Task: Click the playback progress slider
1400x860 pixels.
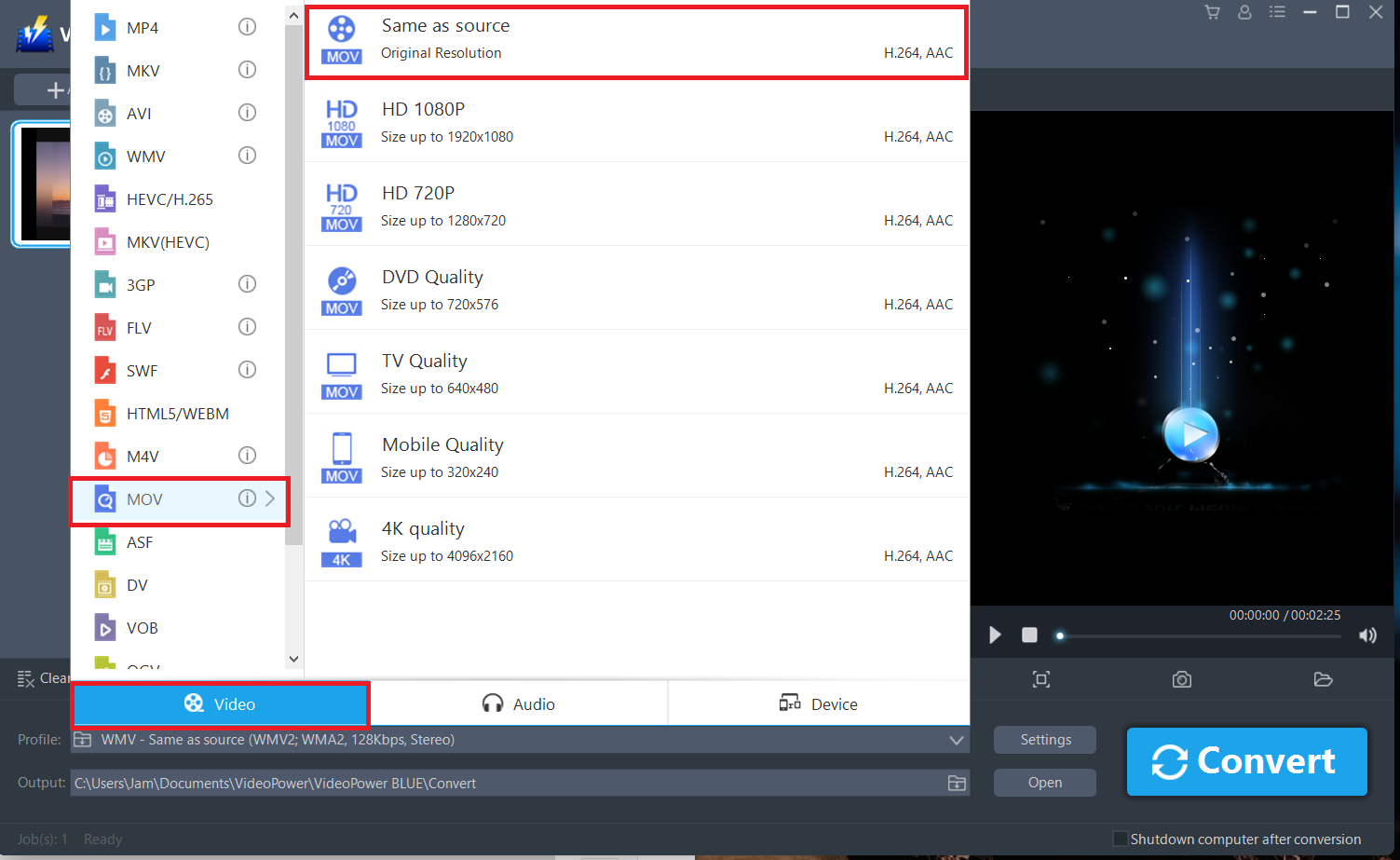Action: [x=1197, y=635]
